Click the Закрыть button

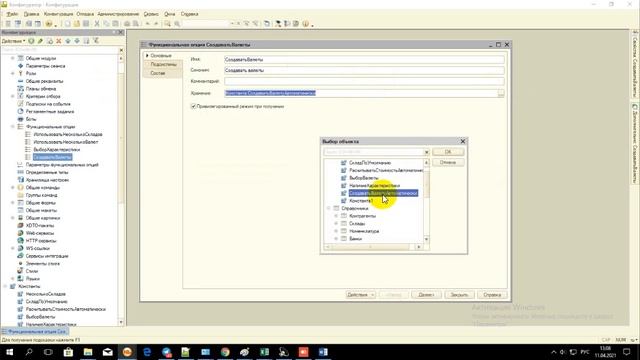click(459, 295)
